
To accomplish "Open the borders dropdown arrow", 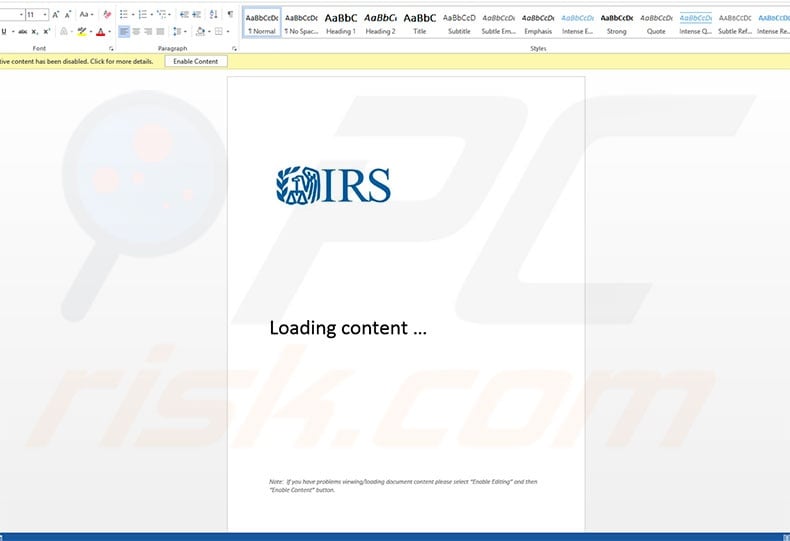I will [228, 32].
